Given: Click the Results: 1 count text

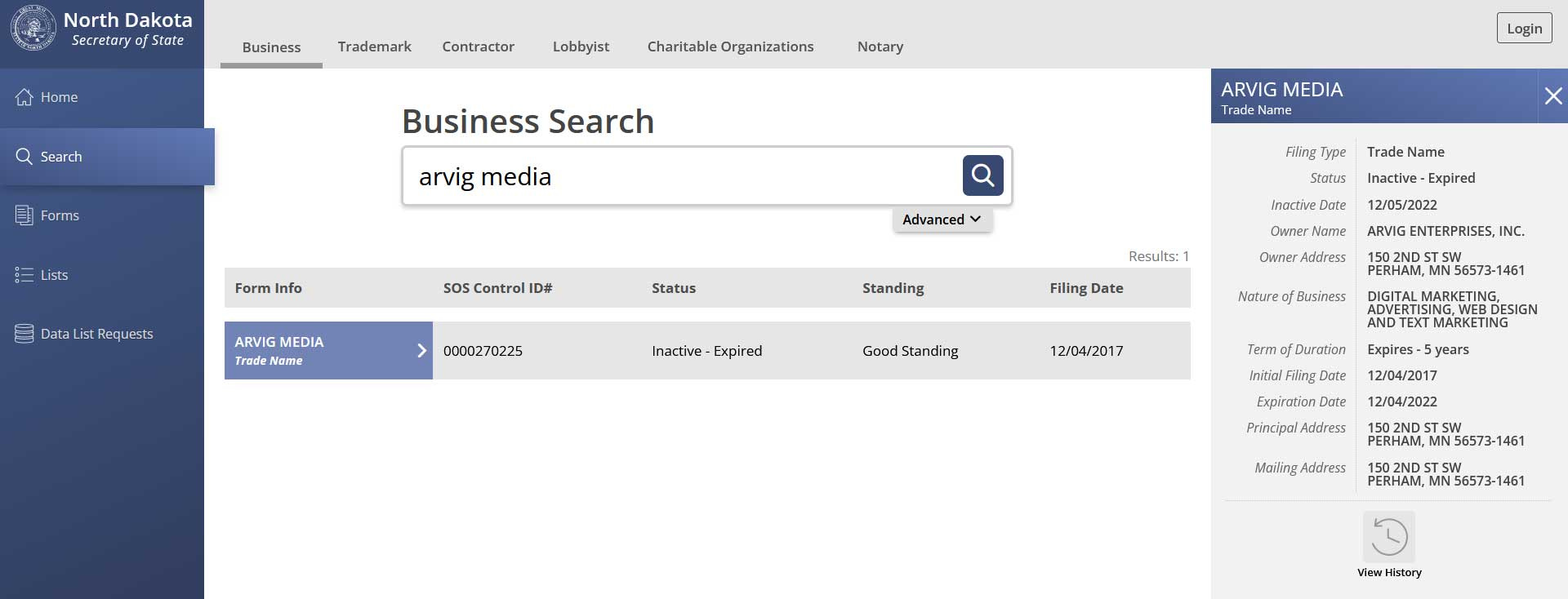Looking at the screenshot, I should click(x=1158, y=256).
